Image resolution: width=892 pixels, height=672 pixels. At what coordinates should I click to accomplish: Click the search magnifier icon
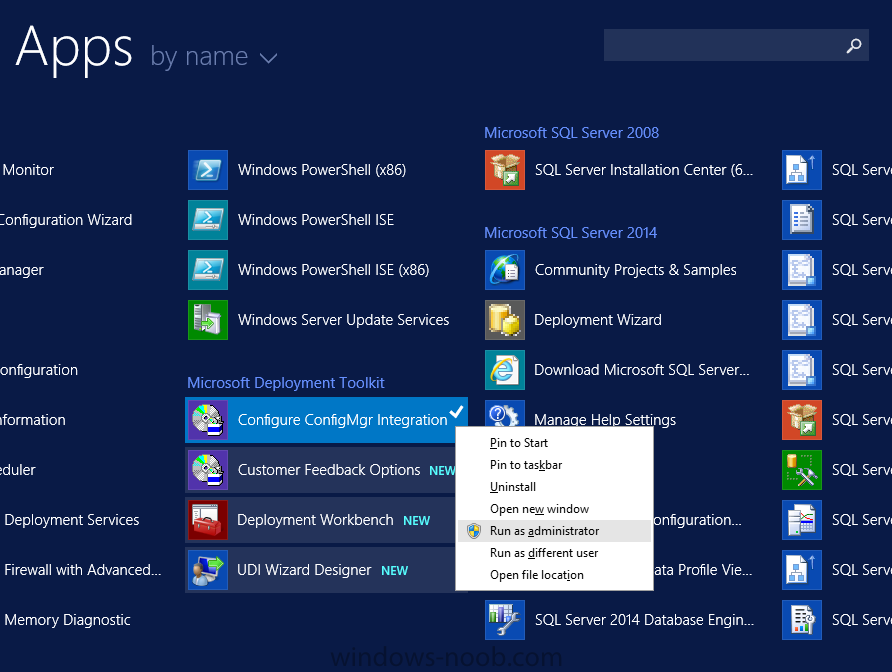[x=853, y=46]
